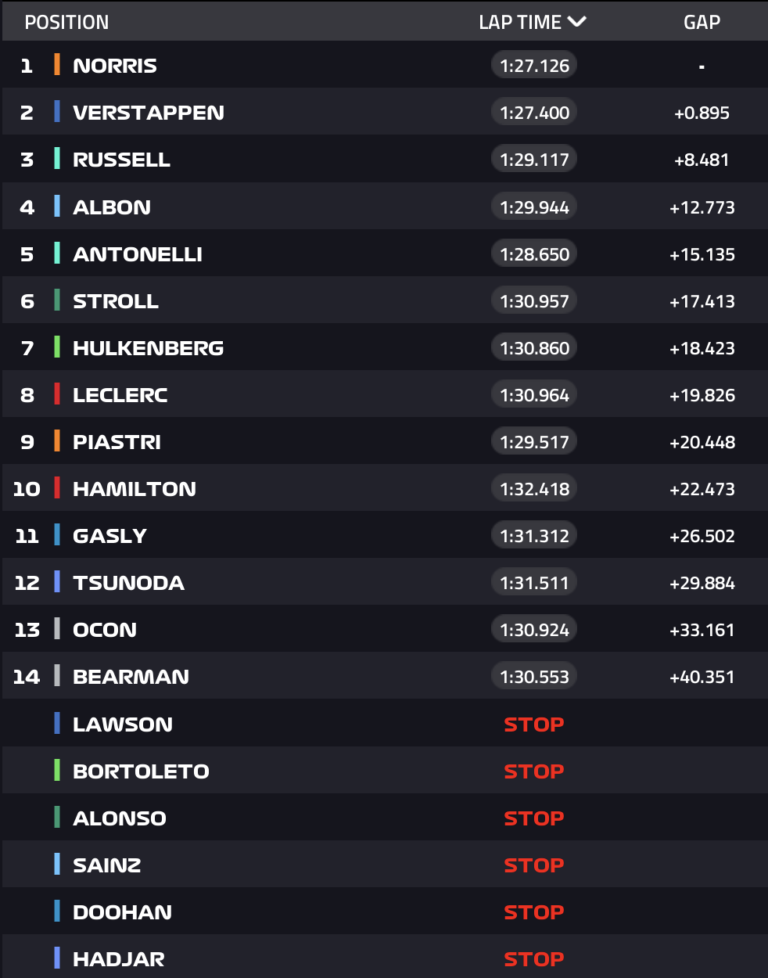
Task: Select Hamilton's driver name
Action: (x=134, y=489)
